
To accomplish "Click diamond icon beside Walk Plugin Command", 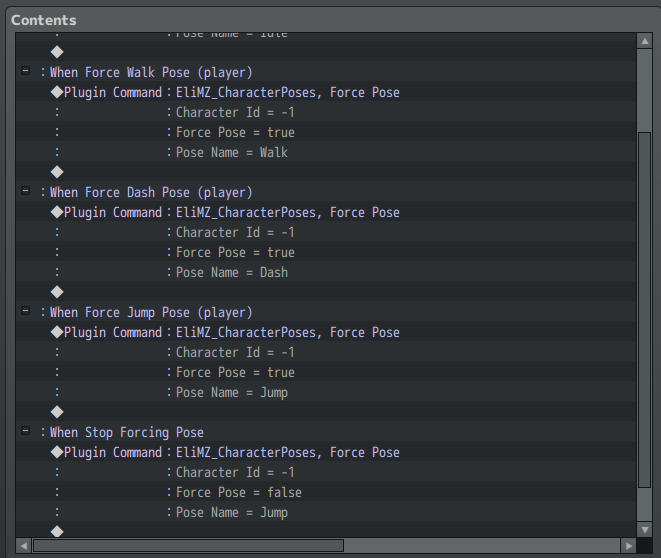I will click(x=57, y=92).
